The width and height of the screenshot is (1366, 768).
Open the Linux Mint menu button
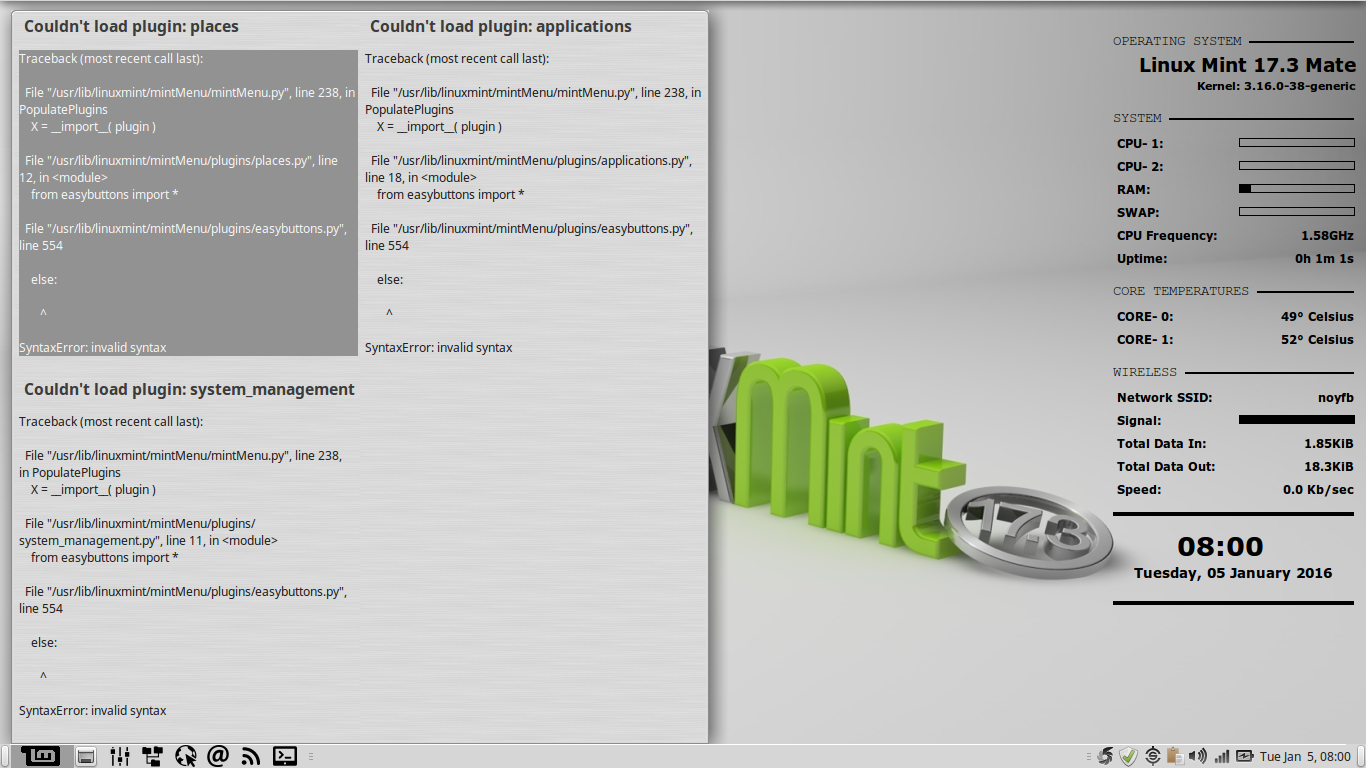(x=40, y=756)
